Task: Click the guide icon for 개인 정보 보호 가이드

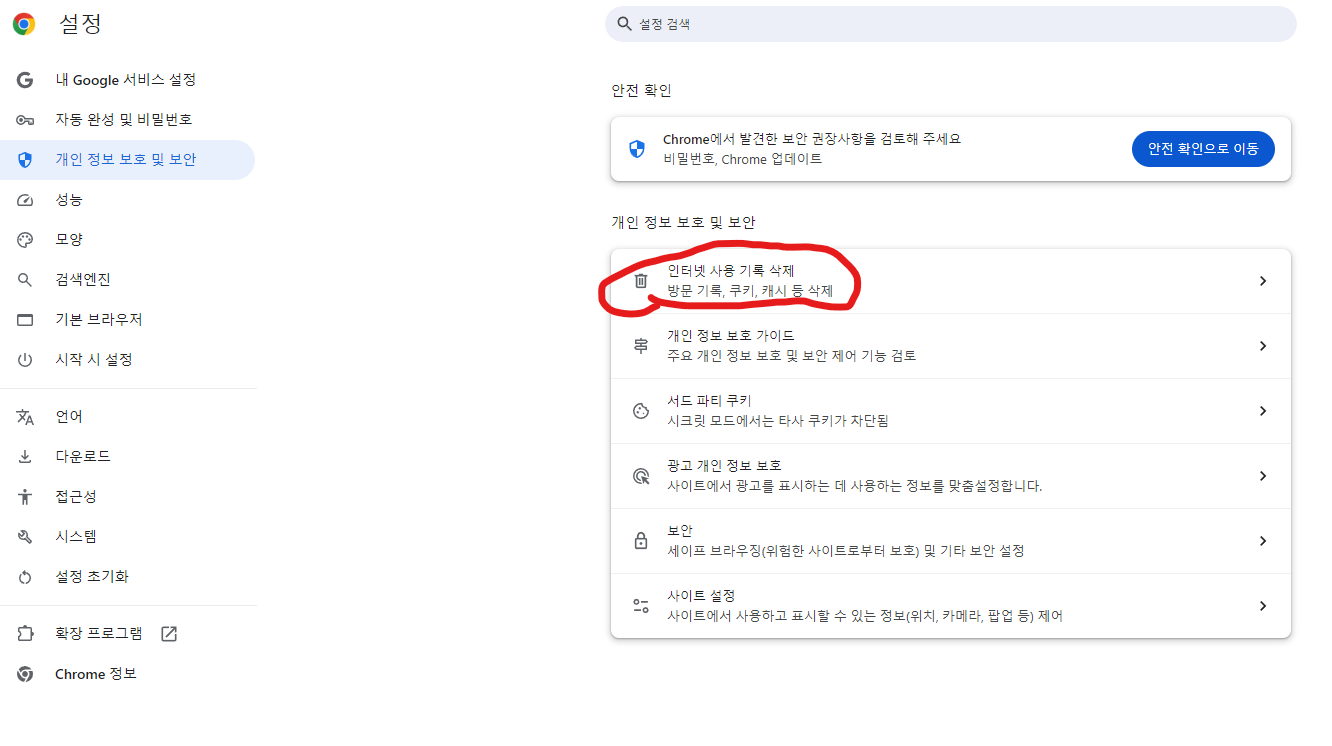Action: pyautogui.click(x=641, y=346)
